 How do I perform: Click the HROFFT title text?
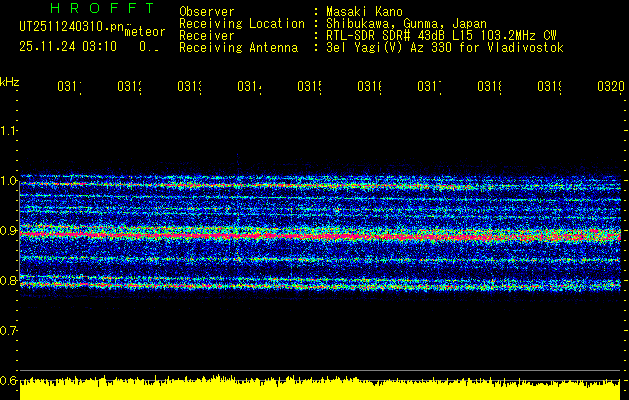102,8
